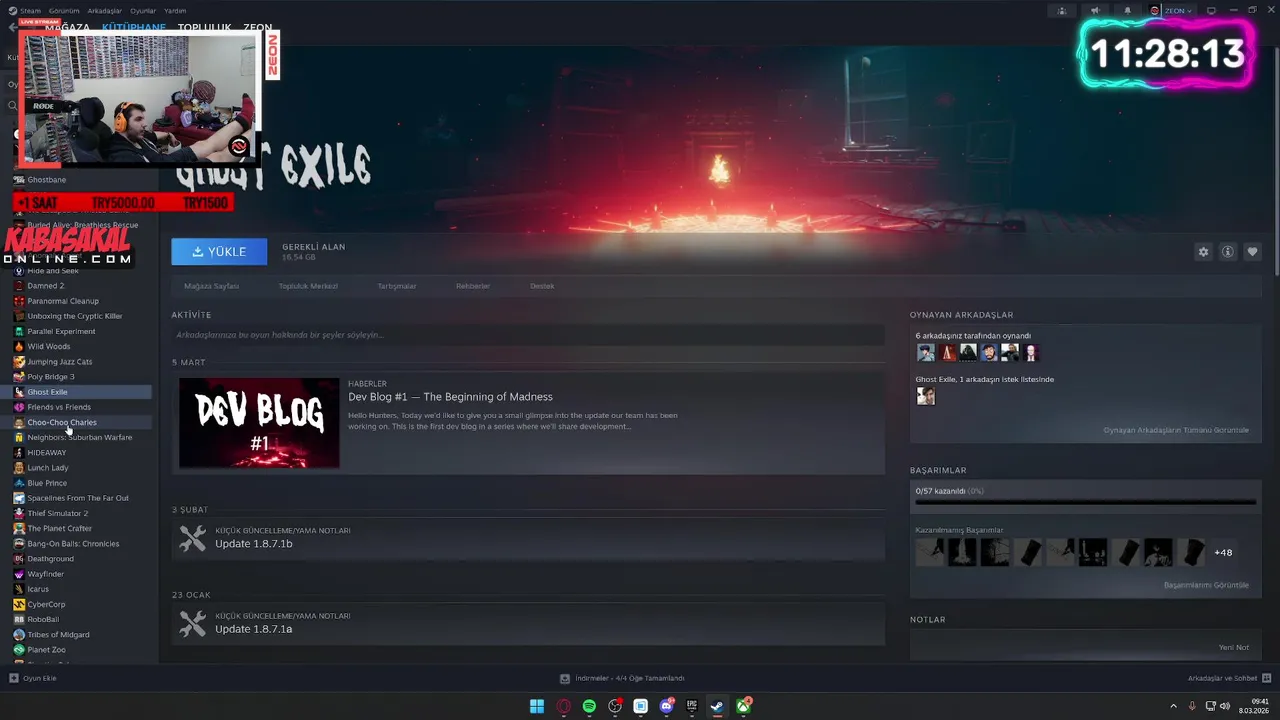Screen dimensions: 1280x720
Task: Open Xbox app from the taskbar
Action: point(744,706)
